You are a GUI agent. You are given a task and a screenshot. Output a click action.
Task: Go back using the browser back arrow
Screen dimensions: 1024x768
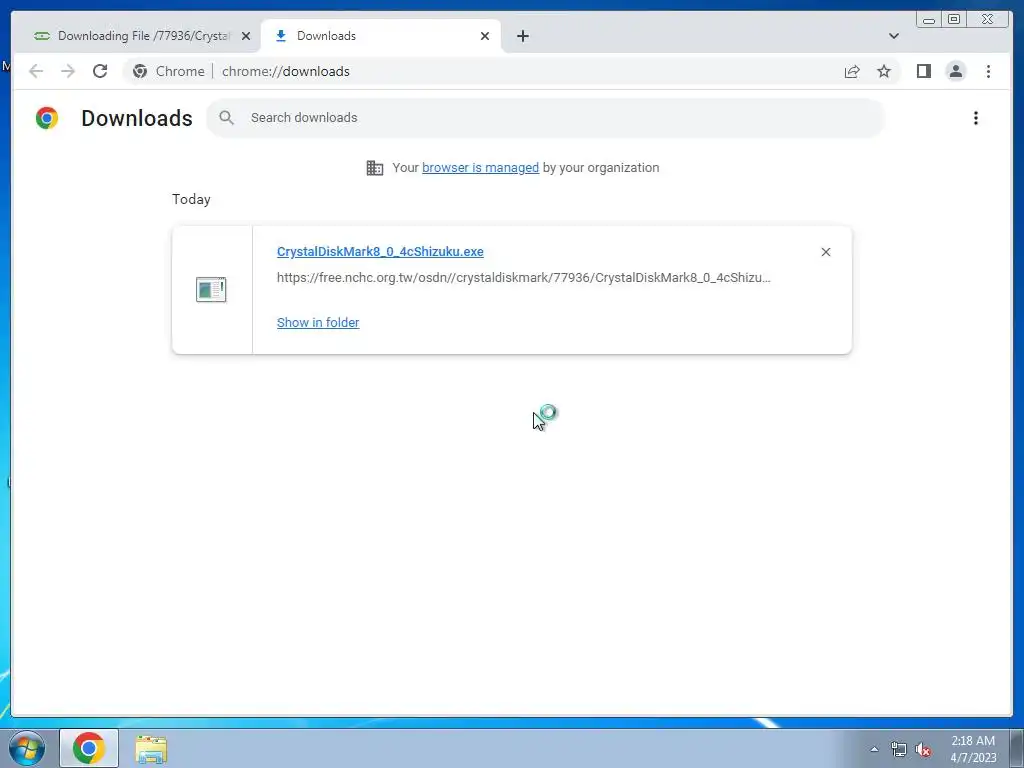[36, 71]
